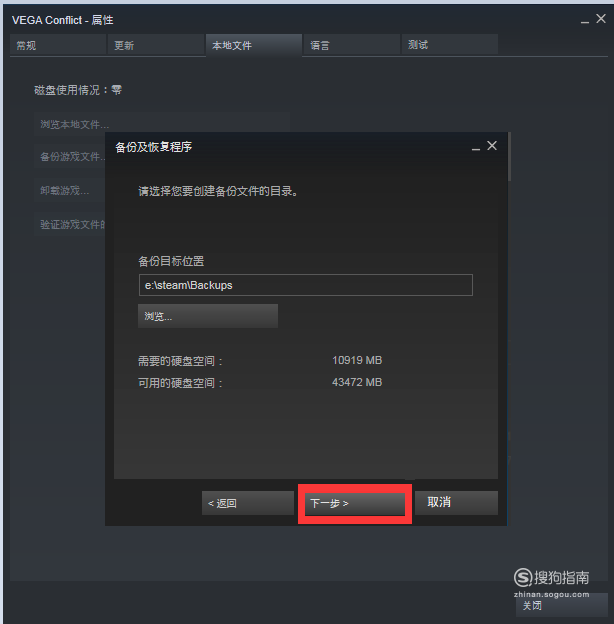Image resolution: width=614 pixels, height=624 pixels.
Task: Click the 备份游戏文件... button
Action: coord(70,157)
